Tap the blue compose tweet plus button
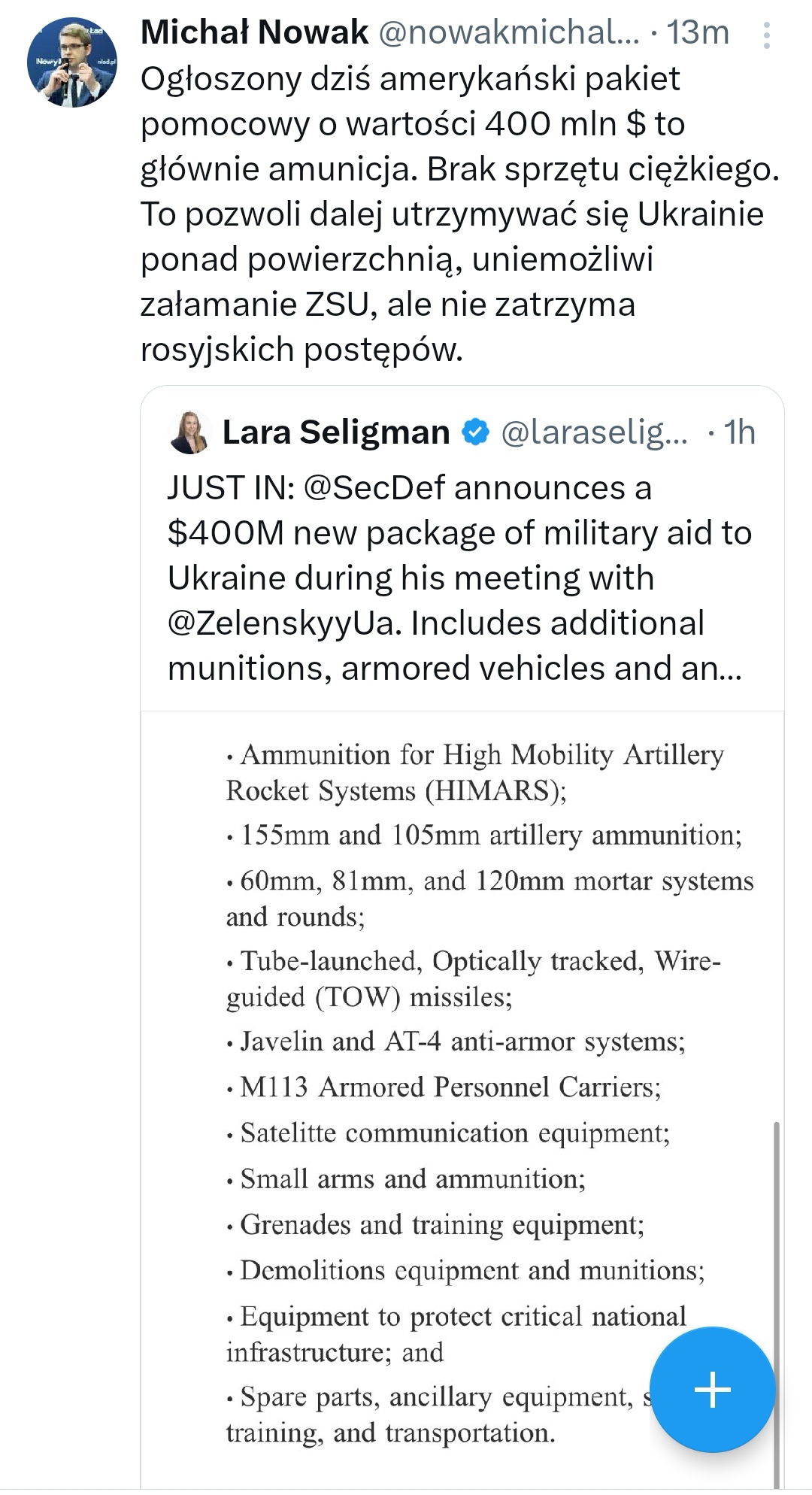Viewport: 812px width, 1495px height. (x=712, y=1389)
